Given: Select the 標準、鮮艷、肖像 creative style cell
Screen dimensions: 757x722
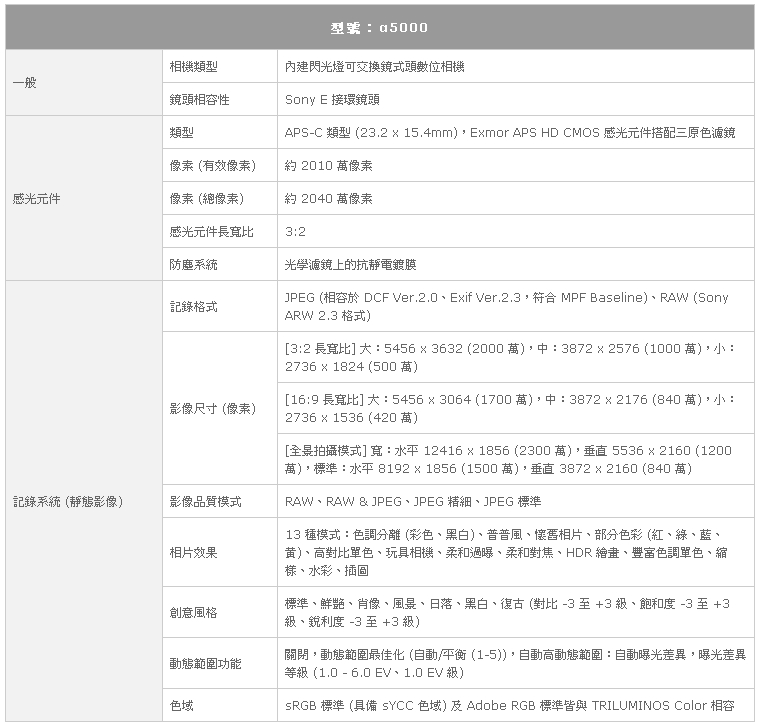Looking at the screenshot, I should [516, 612].
